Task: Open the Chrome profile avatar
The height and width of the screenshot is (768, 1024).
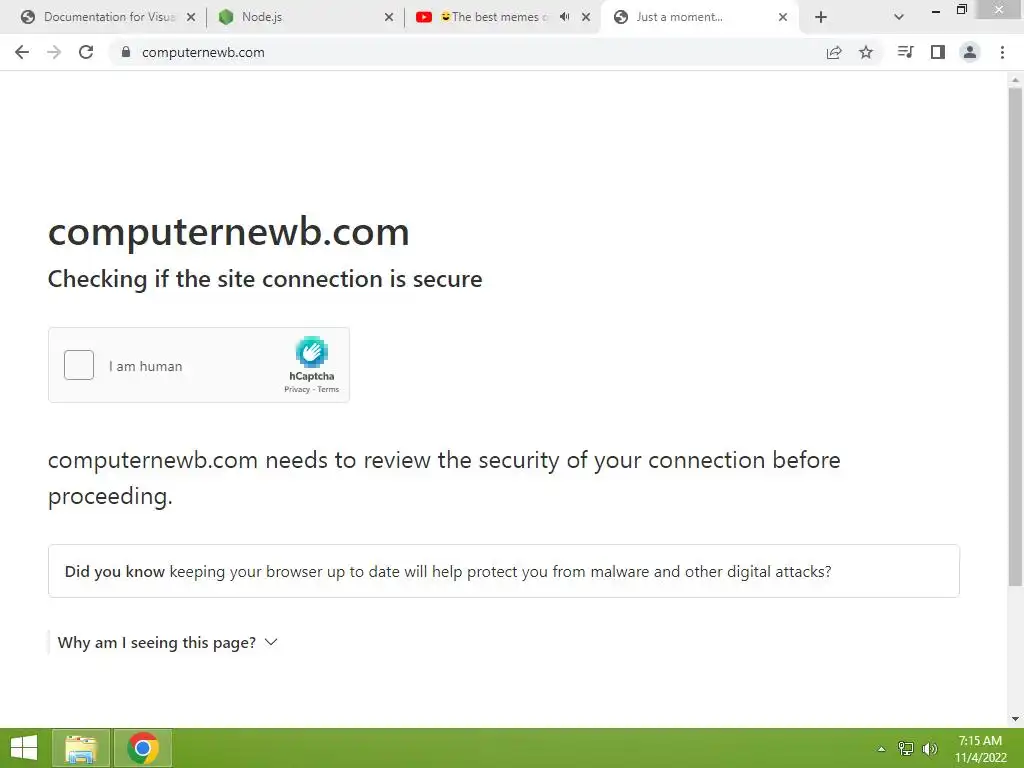Action: coord(970,52)
